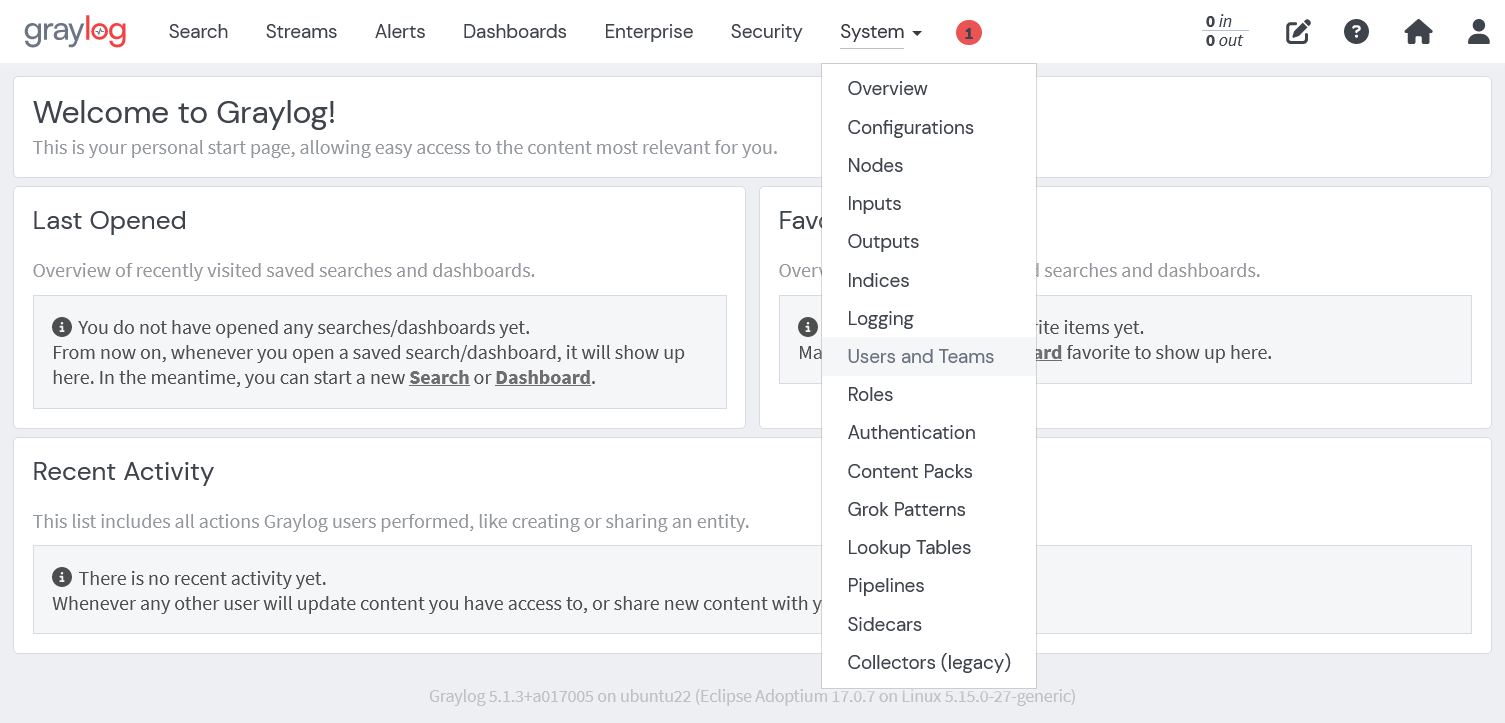Click the Graylog logo

[75, 32]
